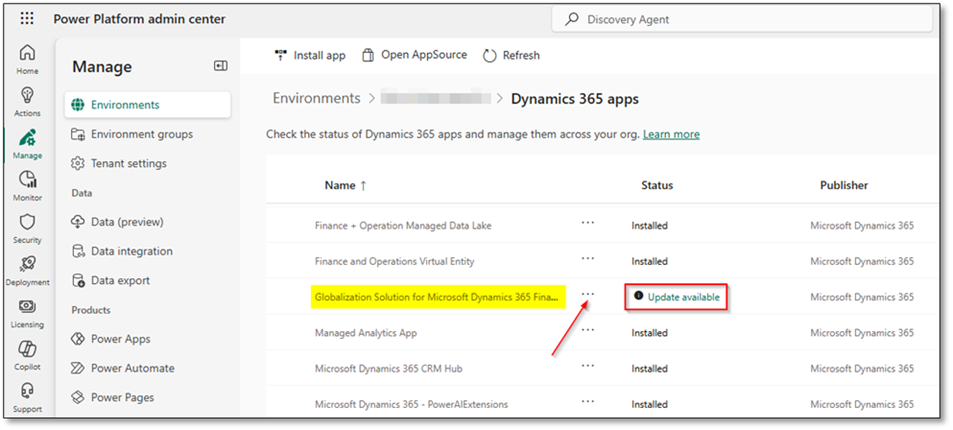Viewport: 953px width, 430px height.
Task: Launch Copilot from the left rail
Action: 27,356
